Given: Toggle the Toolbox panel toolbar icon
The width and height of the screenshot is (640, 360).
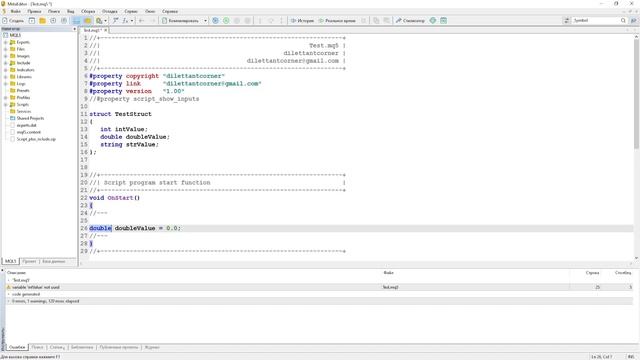Looking at the screenshot, I should click(88, 20).
